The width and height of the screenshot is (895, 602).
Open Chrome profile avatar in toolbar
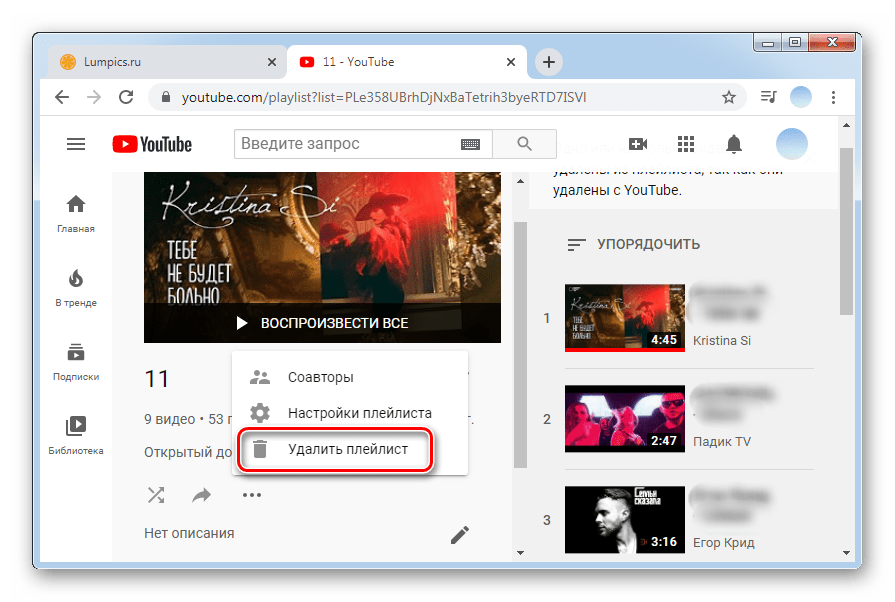point(801,97)
